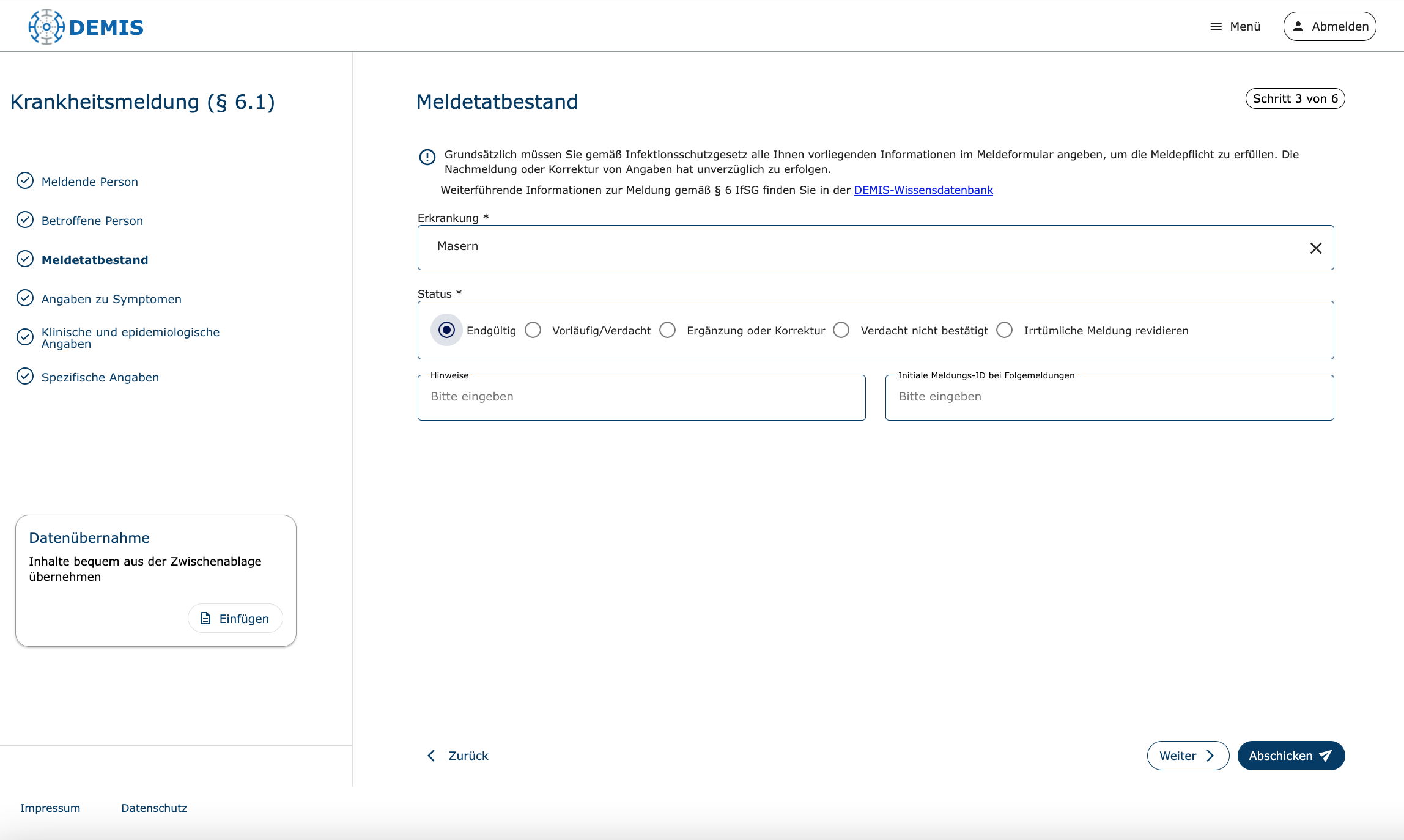This screenshot has height=840, width=1404.
Task: Select Verdacht nicht bestätigt option
Action: click(x=841, y=330)
